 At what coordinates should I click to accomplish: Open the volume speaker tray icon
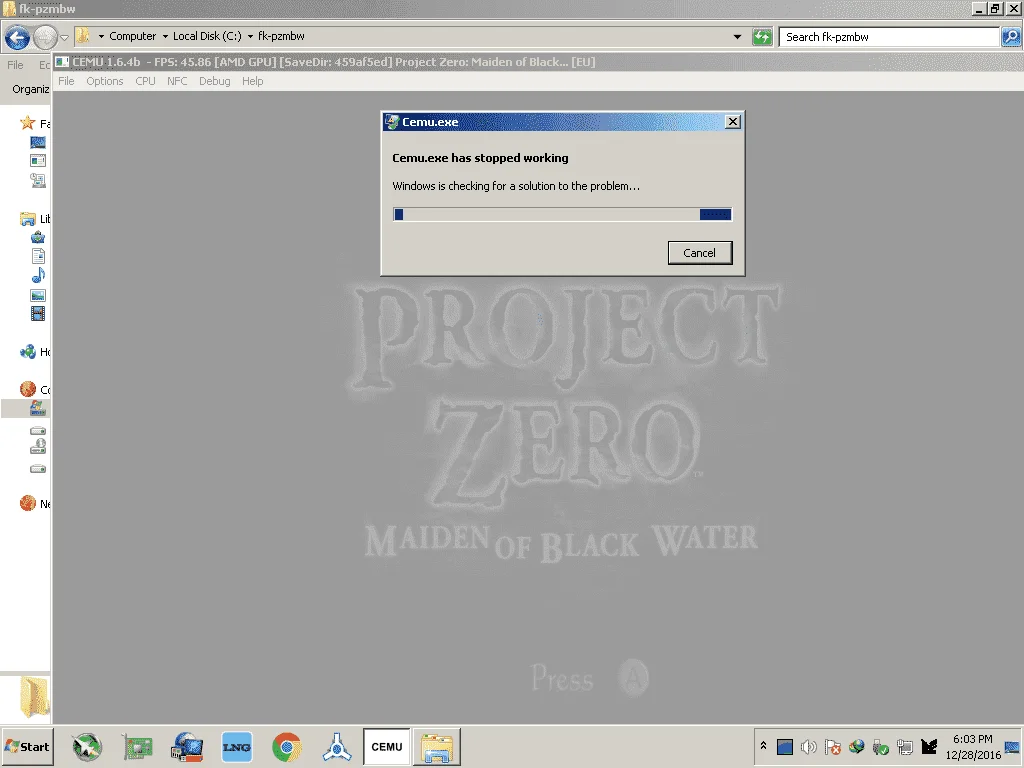click(x=808, y=746)
